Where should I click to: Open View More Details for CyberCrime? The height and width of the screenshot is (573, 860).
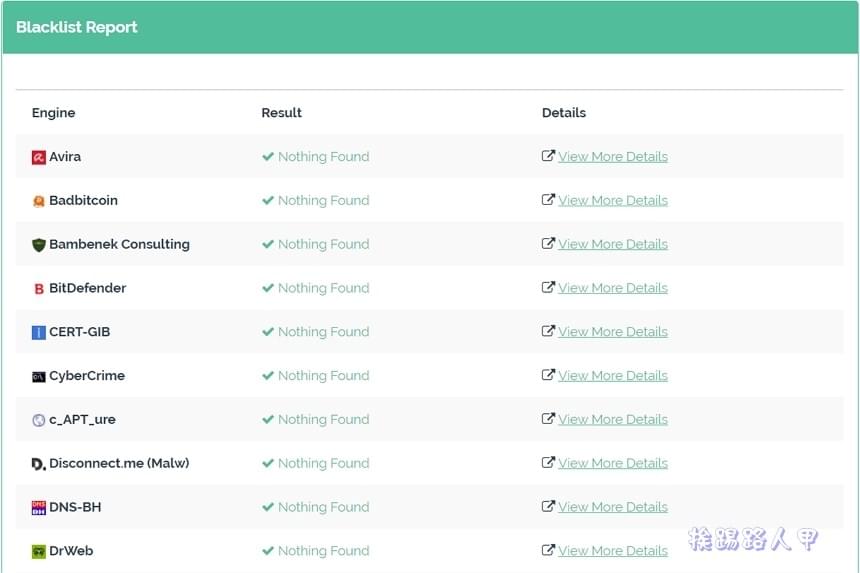(613, 376)
